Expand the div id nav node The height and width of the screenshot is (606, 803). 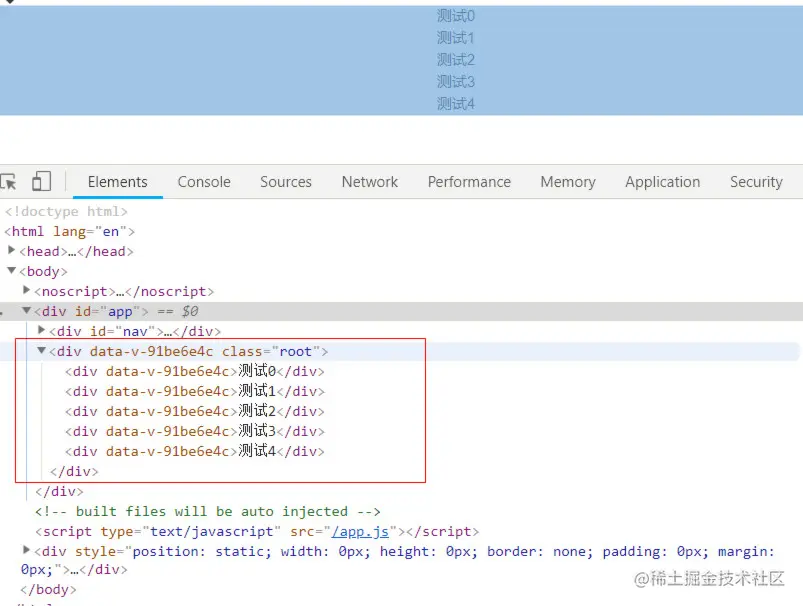[x=41, y=330]
